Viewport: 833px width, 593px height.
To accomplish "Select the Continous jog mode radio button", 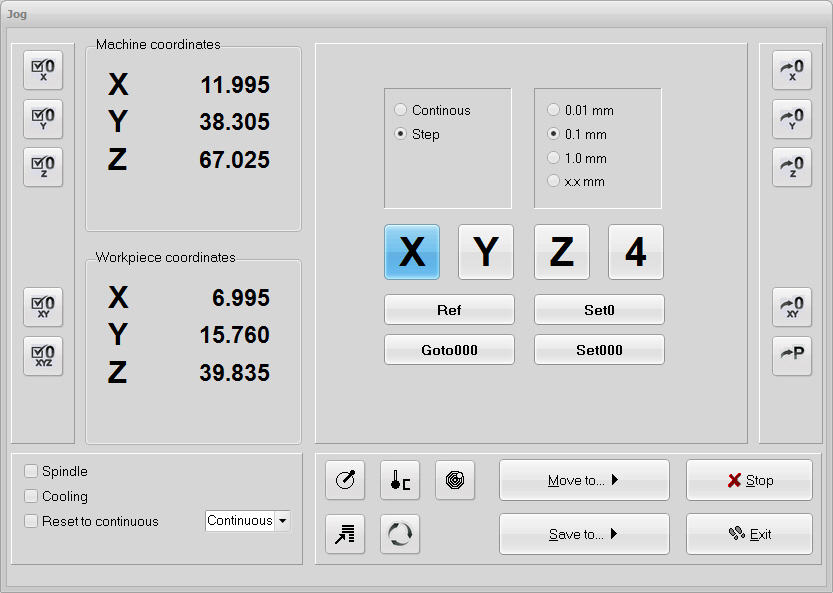I will click(x=401, y=110).
